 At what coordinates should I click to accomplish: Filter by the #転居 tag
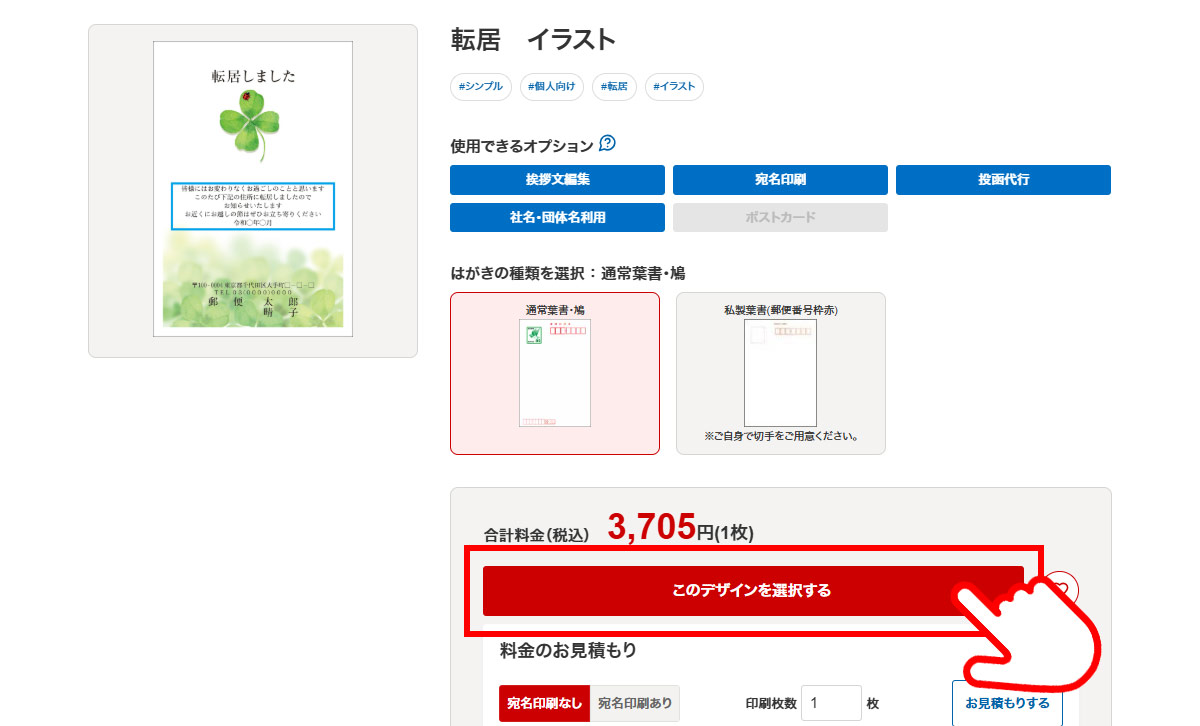[x=614, y=87]
